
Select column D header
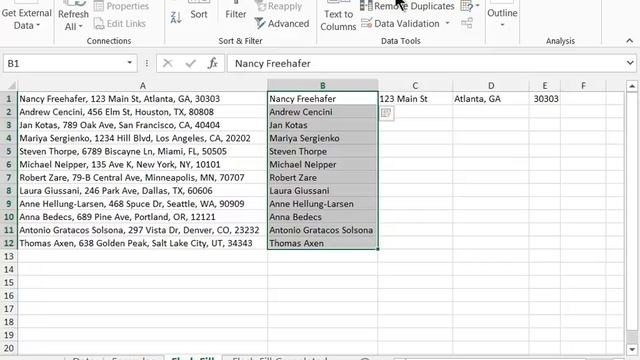click(x=491, y=86)
